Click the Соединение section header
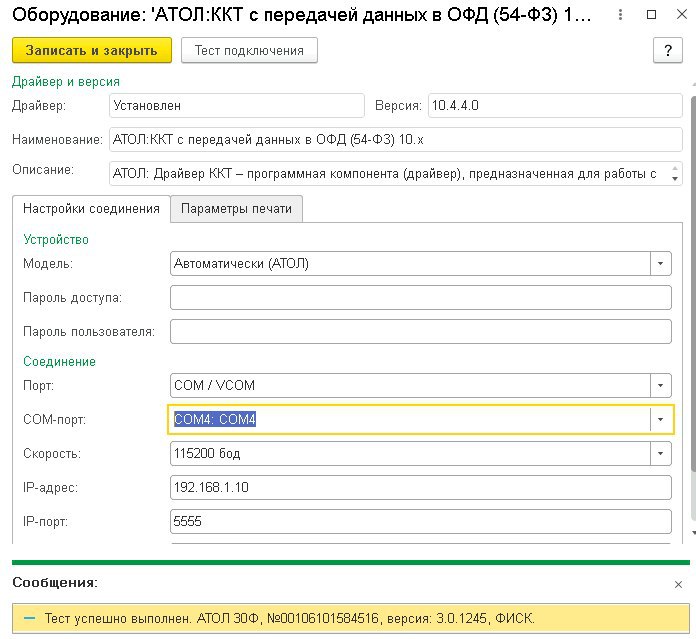This screenshot has width=696, height=639. [59, 362]
